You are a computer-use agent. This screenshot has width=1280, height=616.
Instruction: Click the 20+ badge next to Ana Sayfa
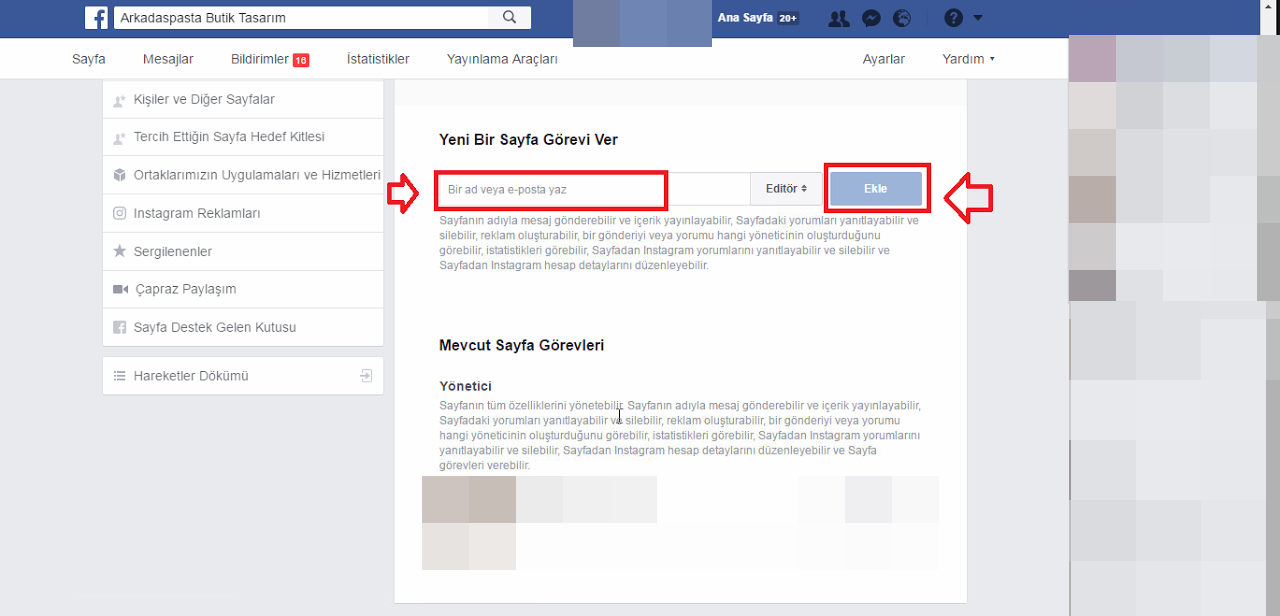coord(788,18)
